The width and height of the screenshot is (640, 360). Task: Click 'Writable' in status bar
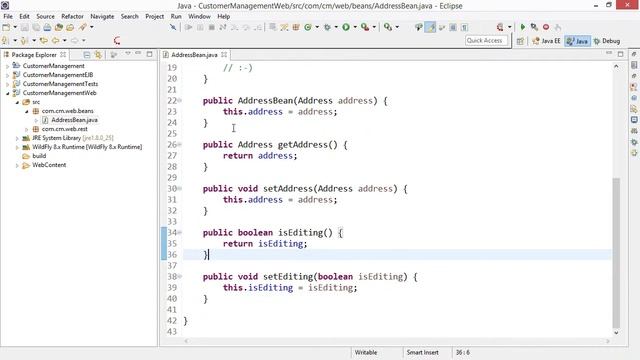366,352
